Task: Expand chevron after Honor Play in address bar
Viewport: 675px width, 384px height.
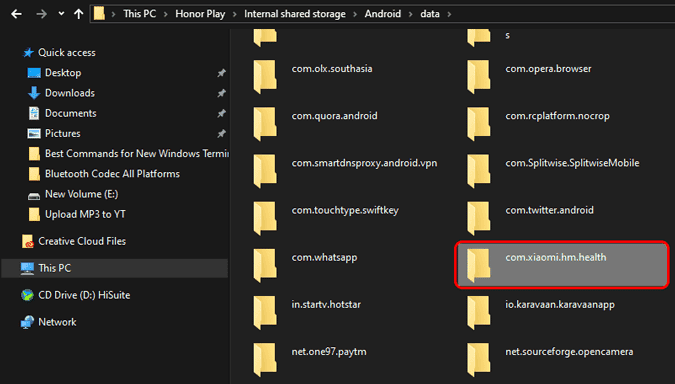Action: point(235,14)
